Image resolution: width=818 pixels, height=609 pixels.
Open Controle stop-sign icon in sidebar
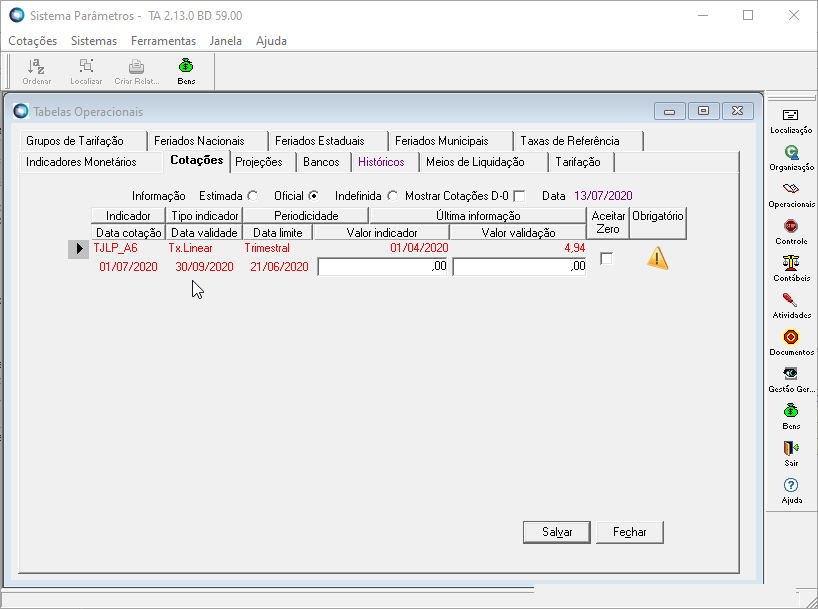pos(791,232)
